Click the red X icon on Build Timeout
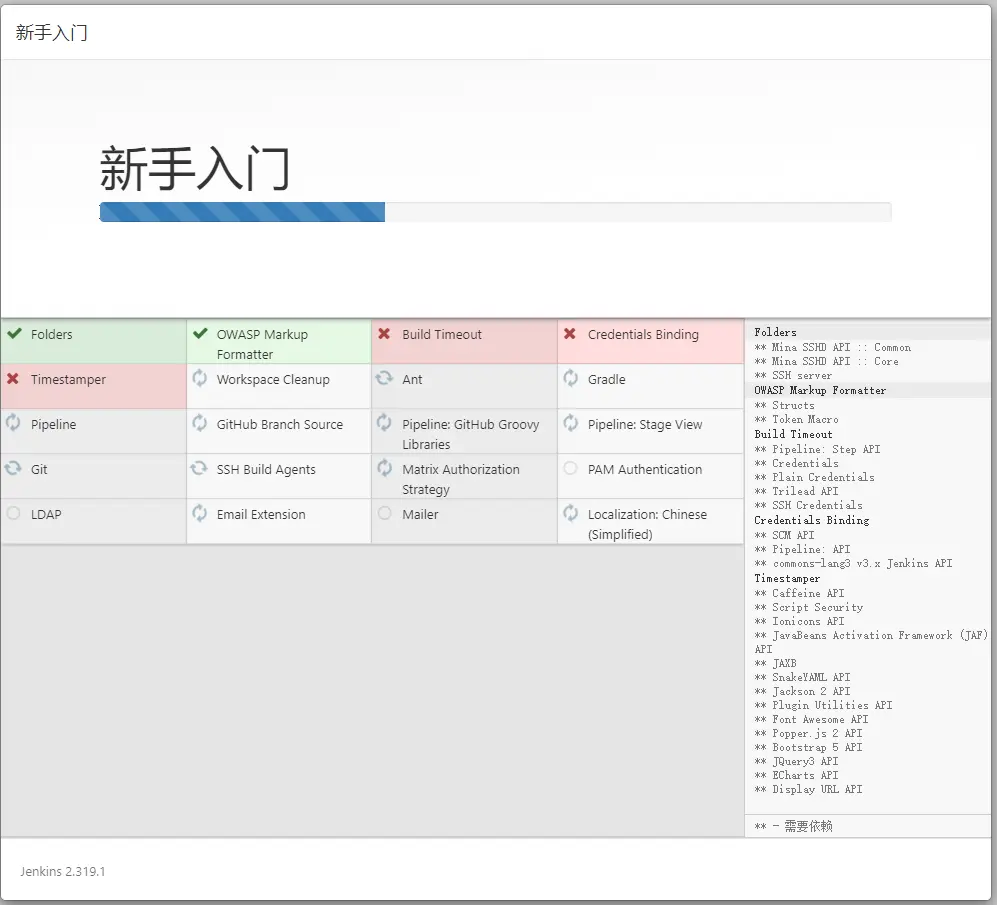Viewport: 997px width, 905px height. [385, 335]
